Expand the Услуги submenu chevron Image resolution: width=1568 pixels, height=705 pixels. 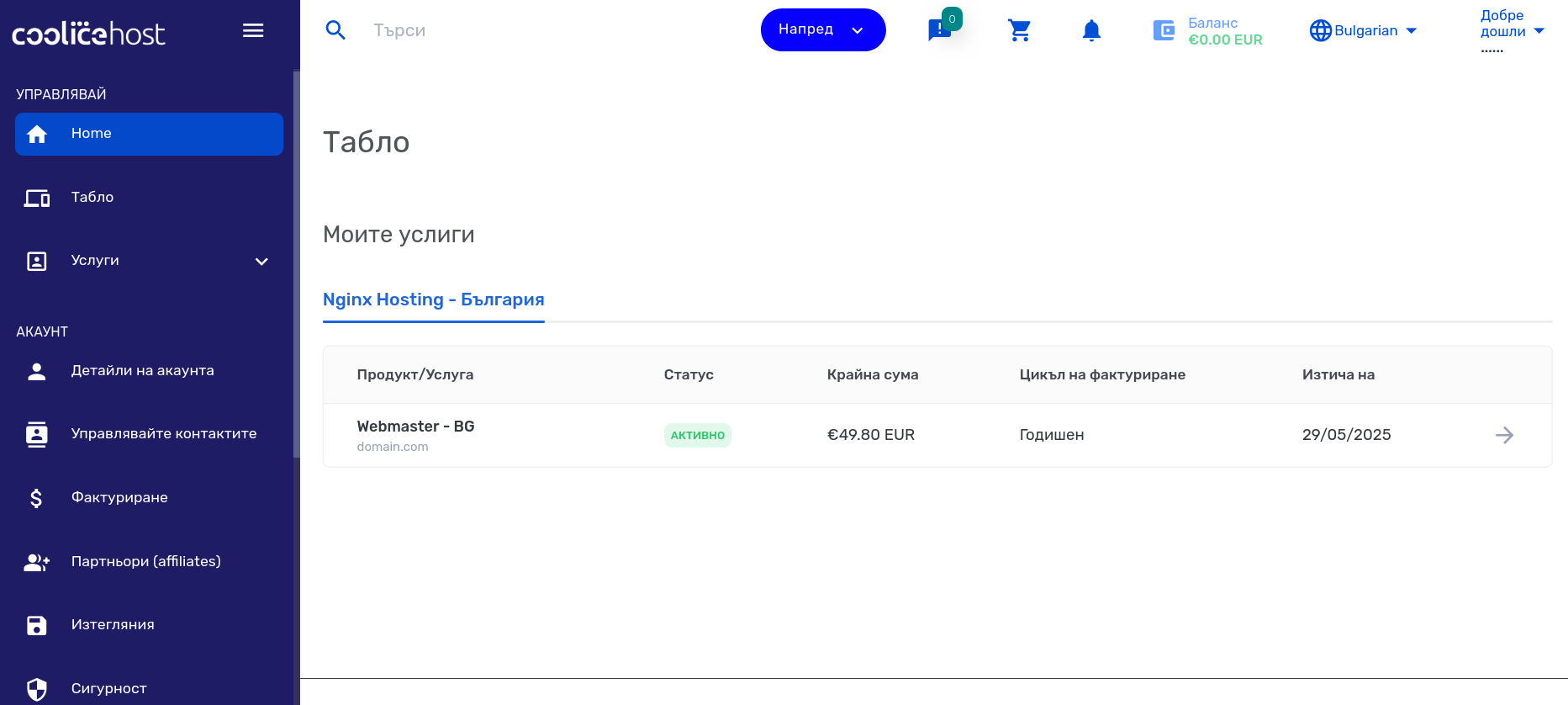click(x=261, y=262)
